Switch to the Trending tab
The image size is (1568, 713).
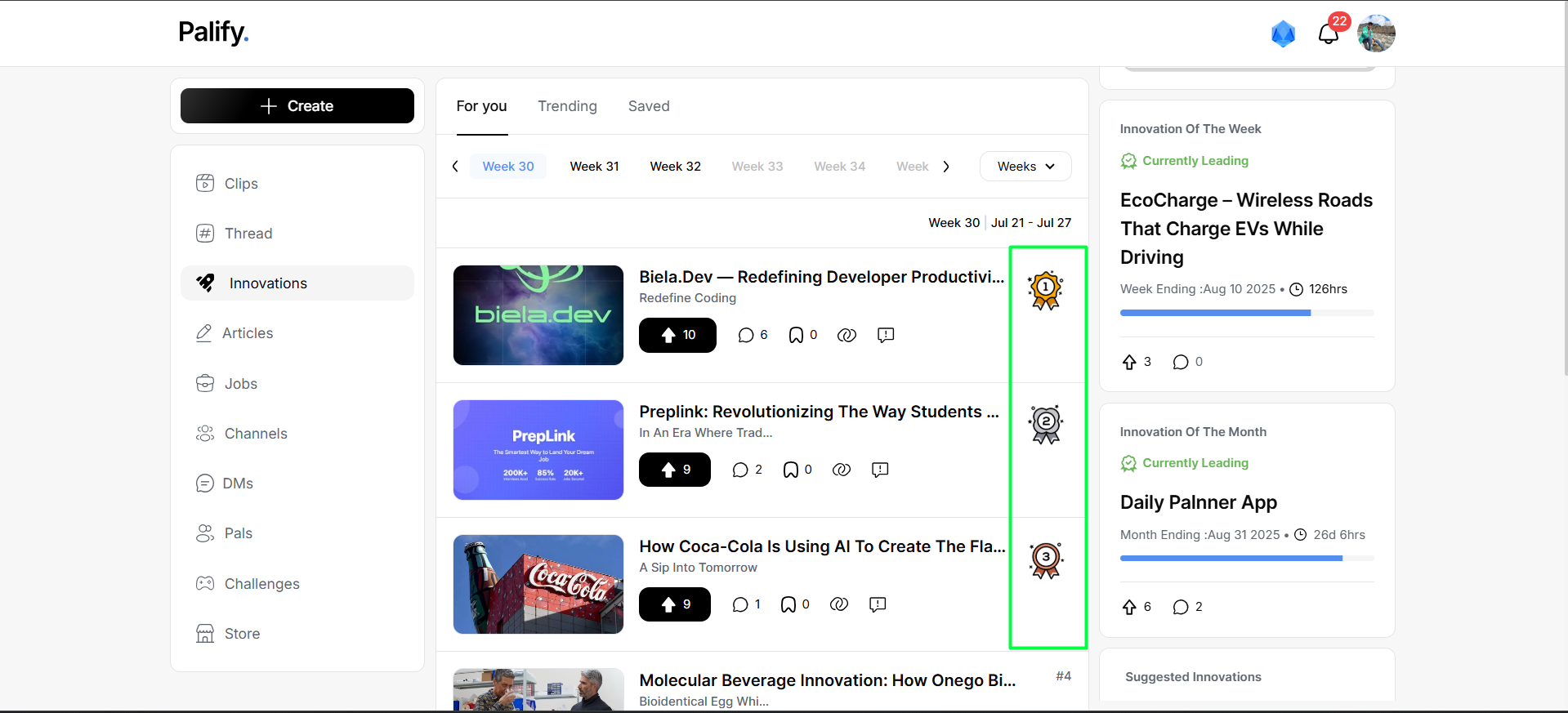tap(567, 106)
